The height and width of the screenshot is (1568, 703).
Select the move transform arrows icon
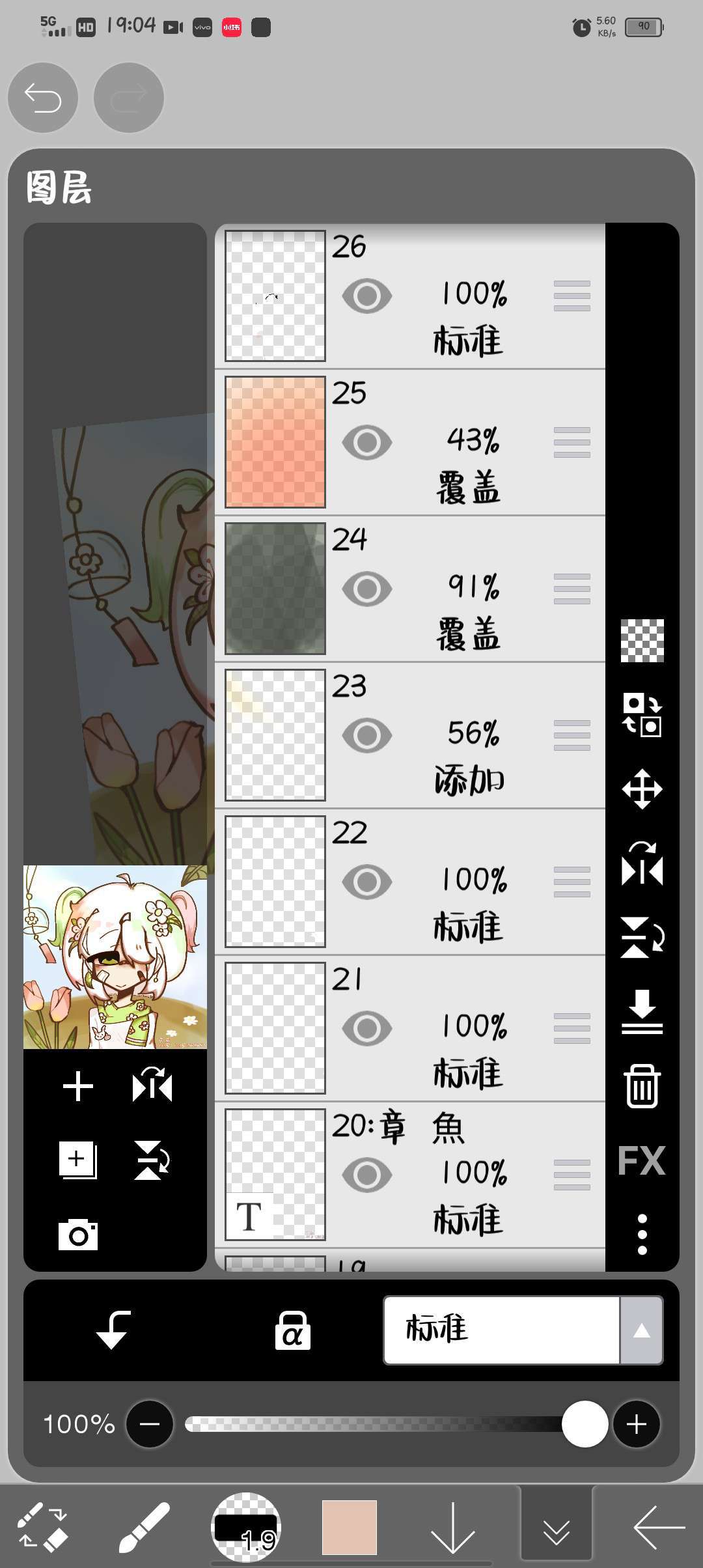(642, 789)
